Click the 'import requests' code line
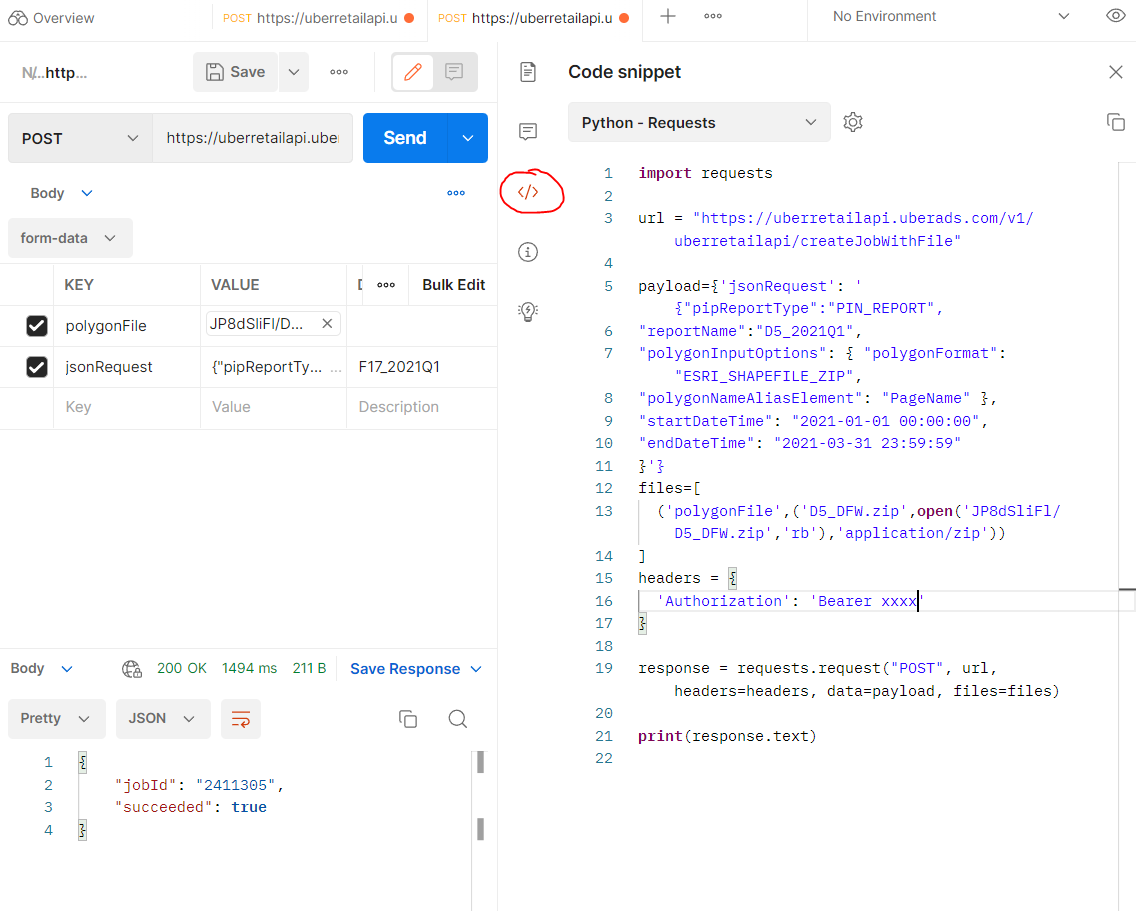This screenshot has height=911, width=1136. tap(705, 173)
